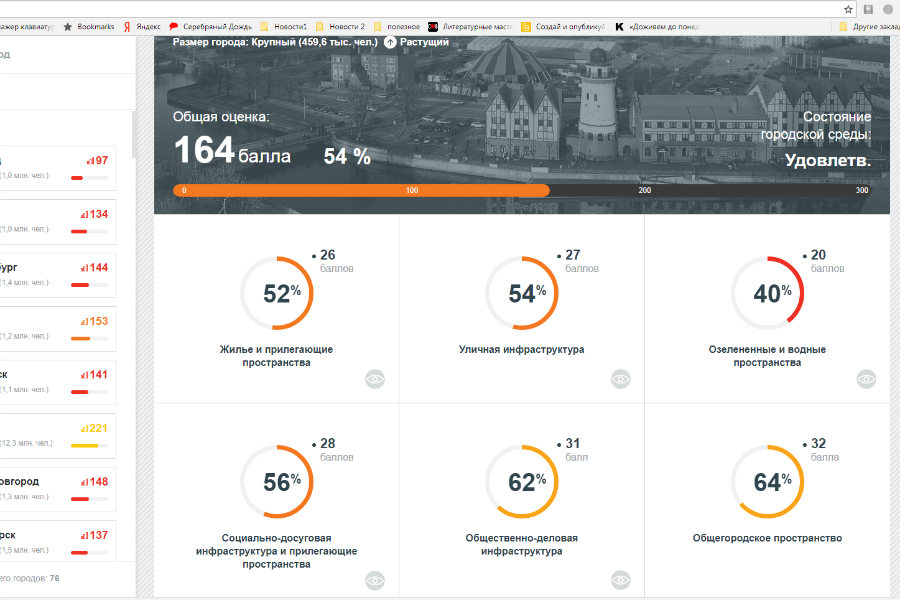Select the city card with score 144
Viewport: 900px width, 600px height.
(57, 275)
